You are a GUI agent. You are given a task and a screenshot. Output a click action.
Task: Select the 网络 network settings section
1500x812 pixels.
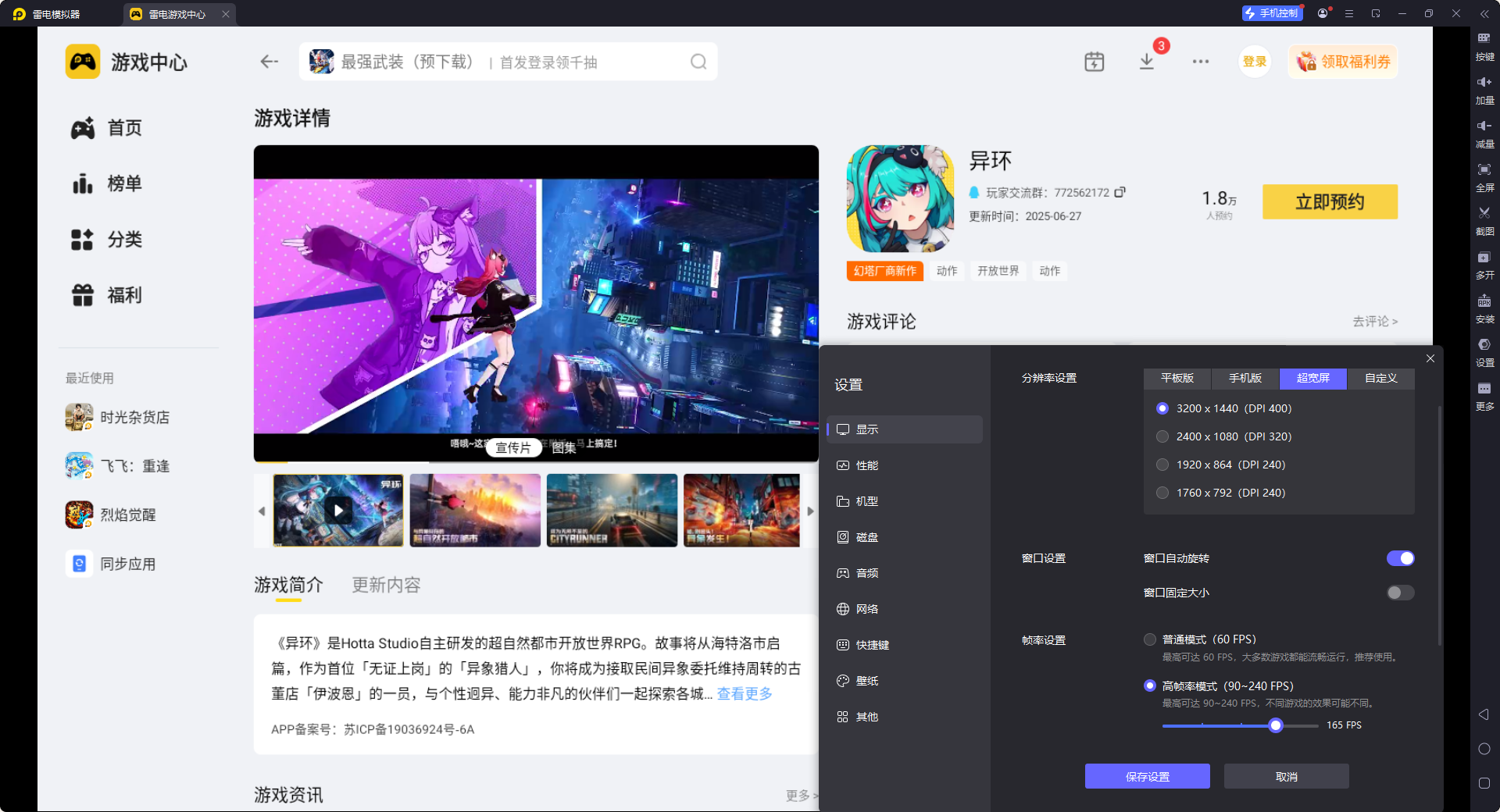click(x=866, y=608)
